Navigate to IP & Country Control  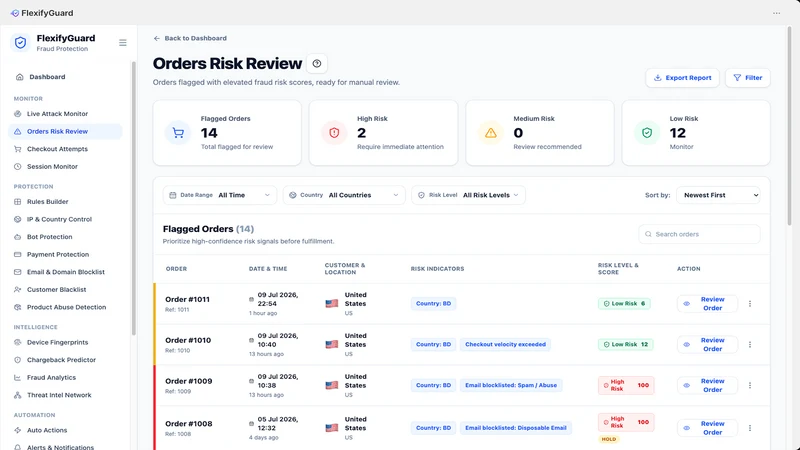pyautogui.click(x=65, y=219)
